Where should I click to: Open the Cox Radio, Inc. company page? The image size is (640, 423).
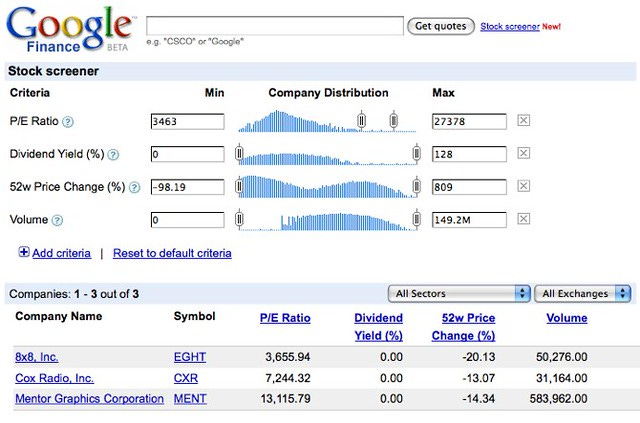pyautogui.click(x=54, y=378)
